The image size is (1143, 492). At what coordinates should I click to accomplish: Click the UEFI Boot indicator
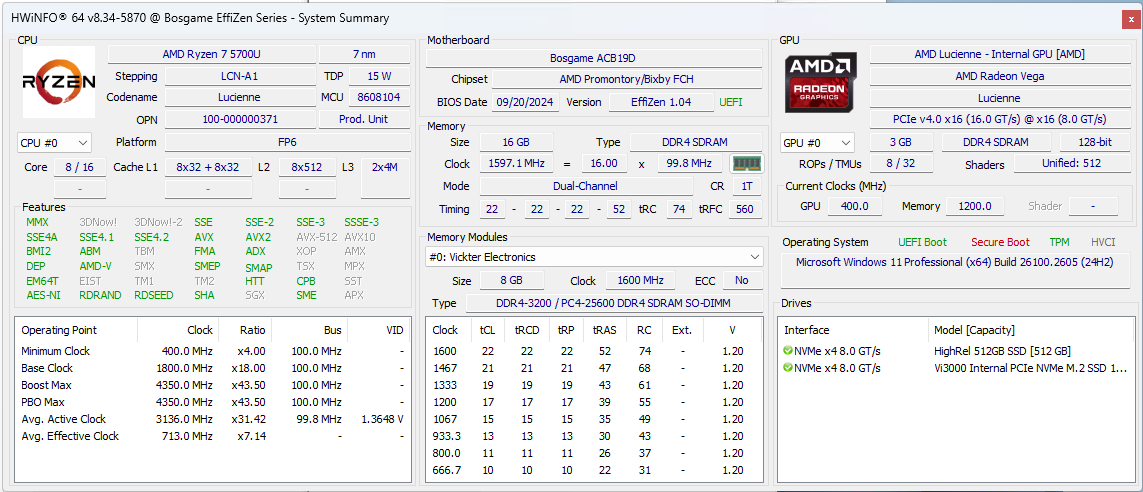click(922, 242)
